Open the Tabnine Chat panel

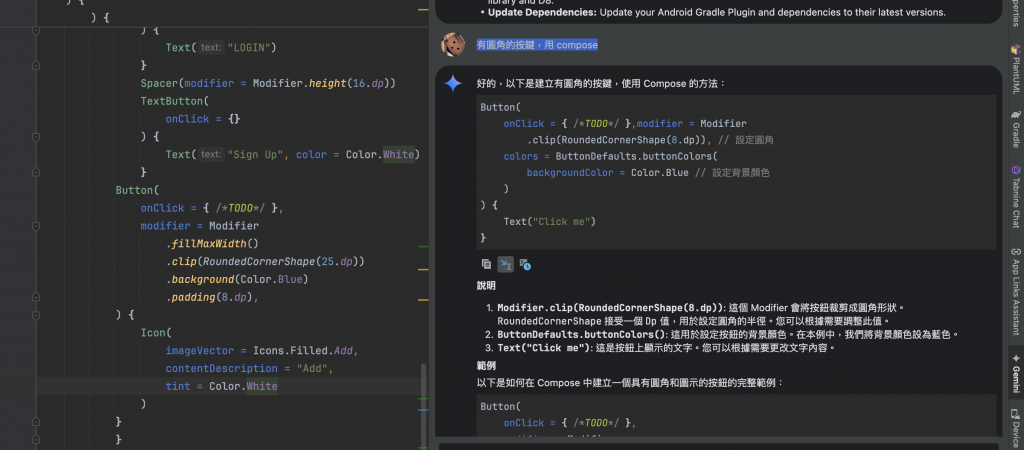(x=1016, y=196)
